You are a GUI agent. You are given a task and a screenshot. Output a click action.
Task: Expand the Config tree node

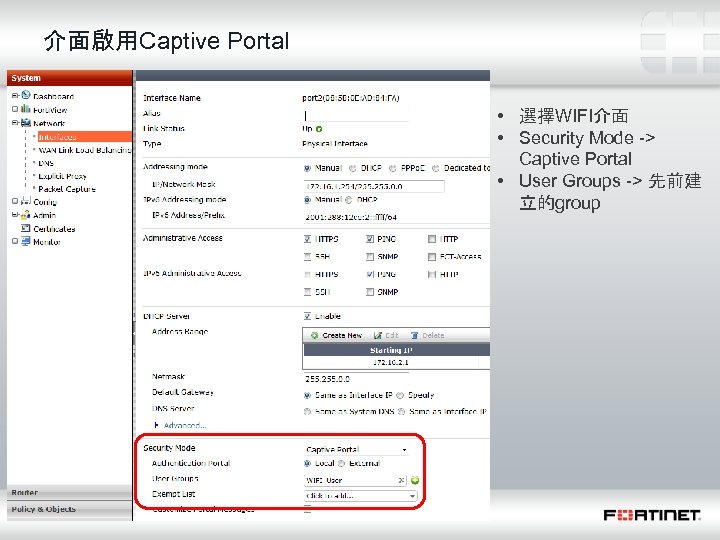coord(15,201)
